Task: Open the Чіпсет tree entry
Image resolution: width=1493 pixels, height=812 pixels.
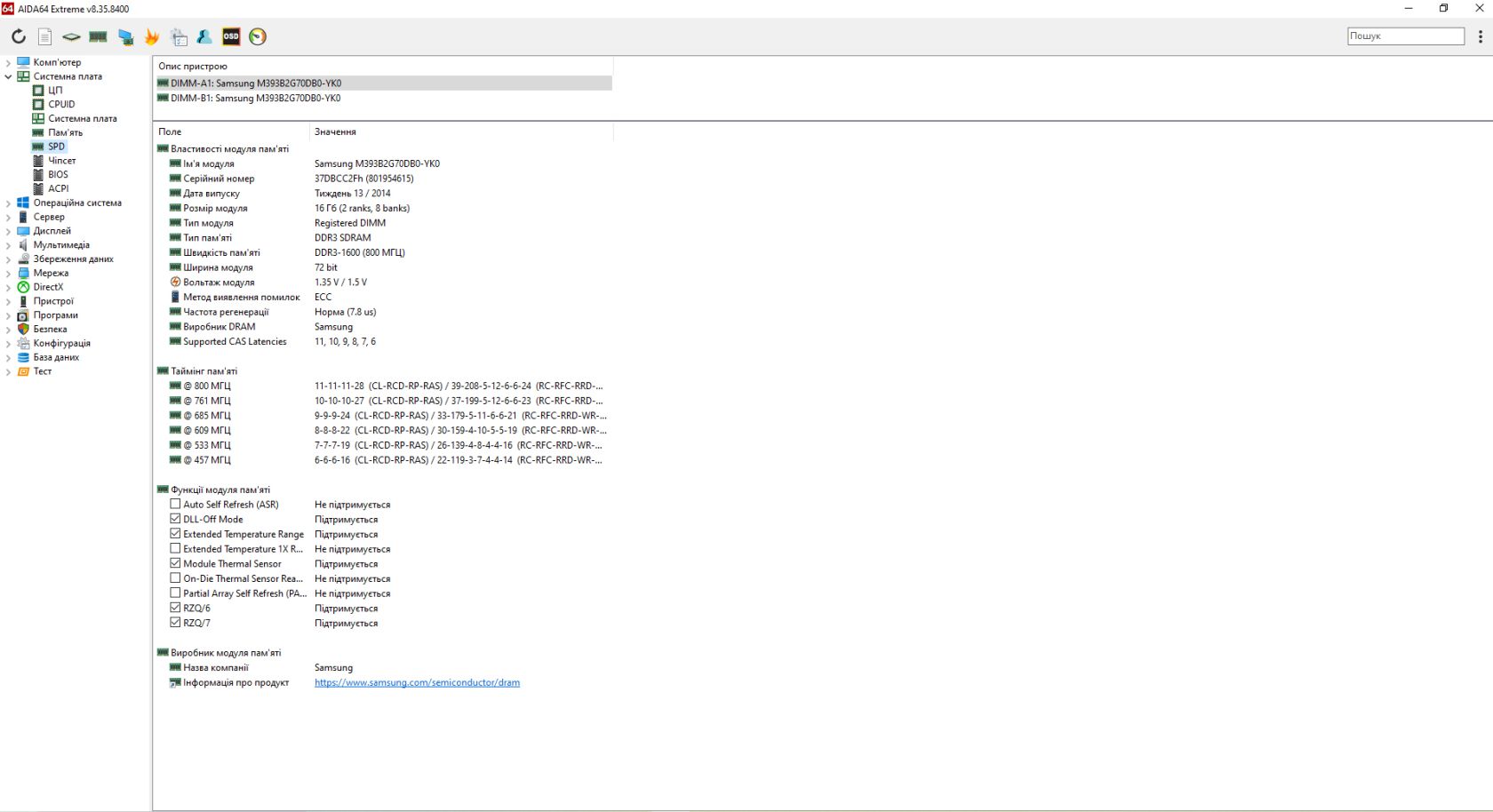Action: [x=62, y=161]
